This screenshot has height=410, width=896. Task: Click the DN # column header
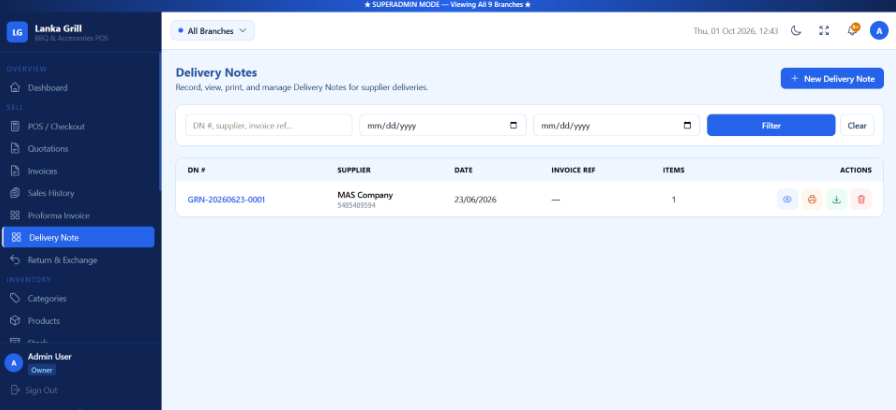(197, 170)
